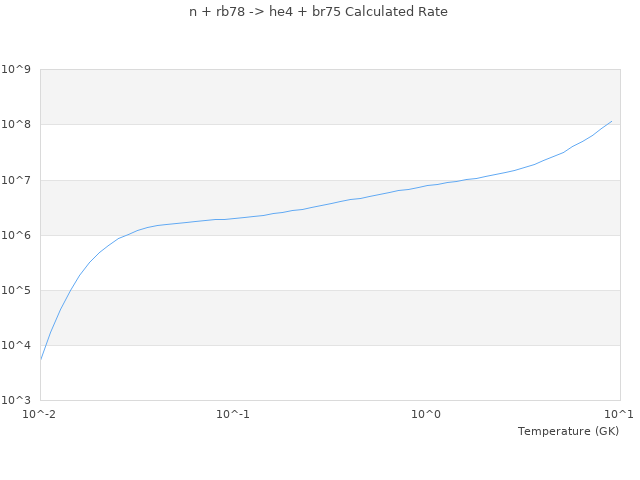Click the 10^9 y-axis tick label
Viewport: 640px width, 480px height.
point(17,70)
